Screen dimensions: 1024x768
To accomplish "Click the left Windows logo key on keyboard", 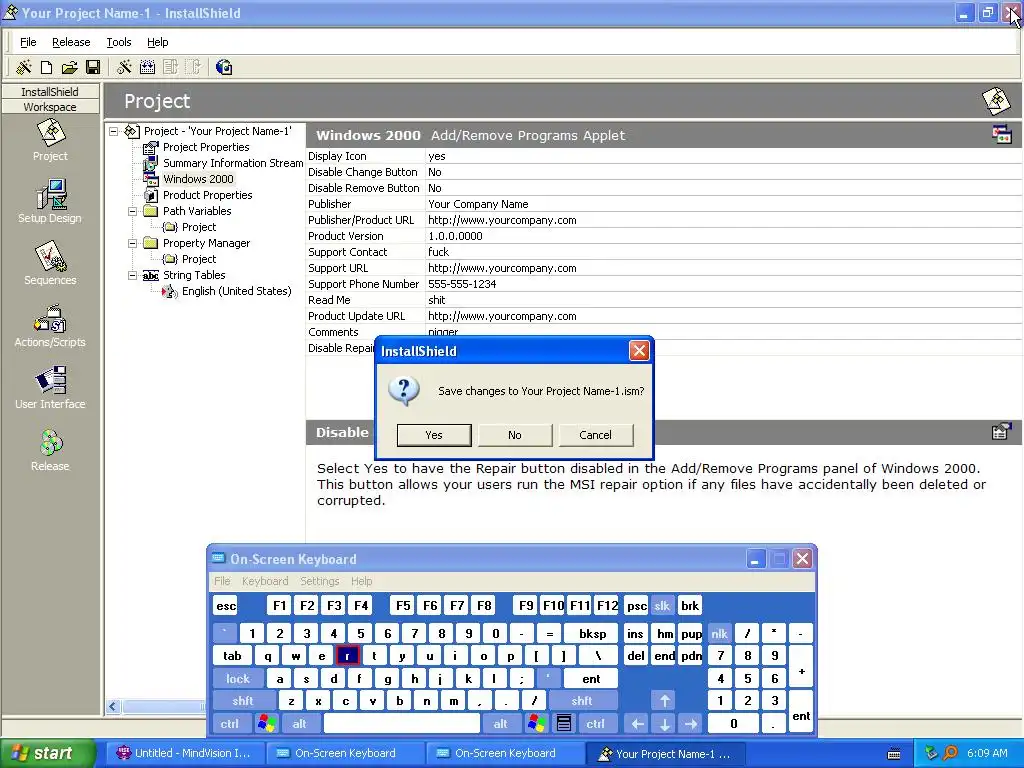I will [x=266, y=724].
